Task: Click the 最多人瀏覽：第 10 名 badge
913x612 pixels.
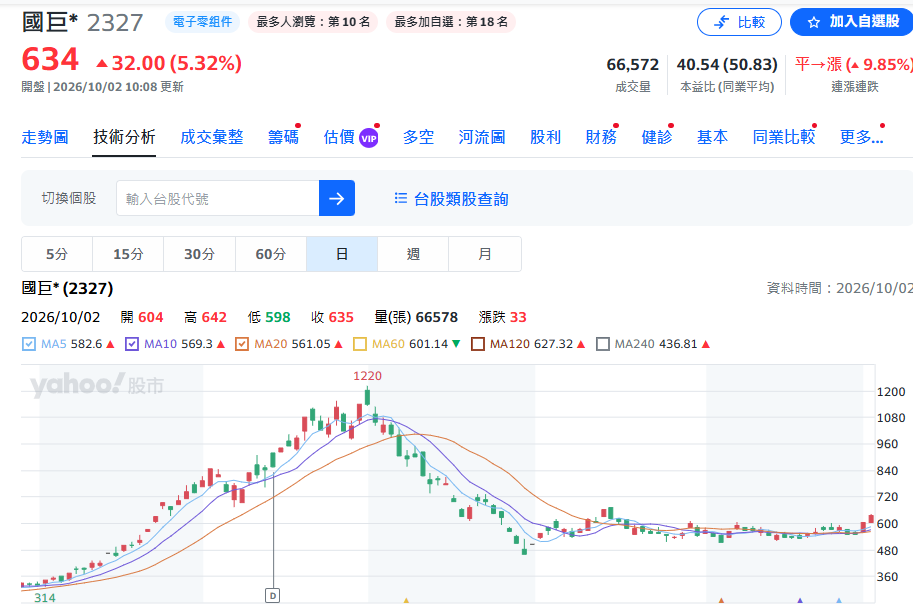Action: pos(313,22)
